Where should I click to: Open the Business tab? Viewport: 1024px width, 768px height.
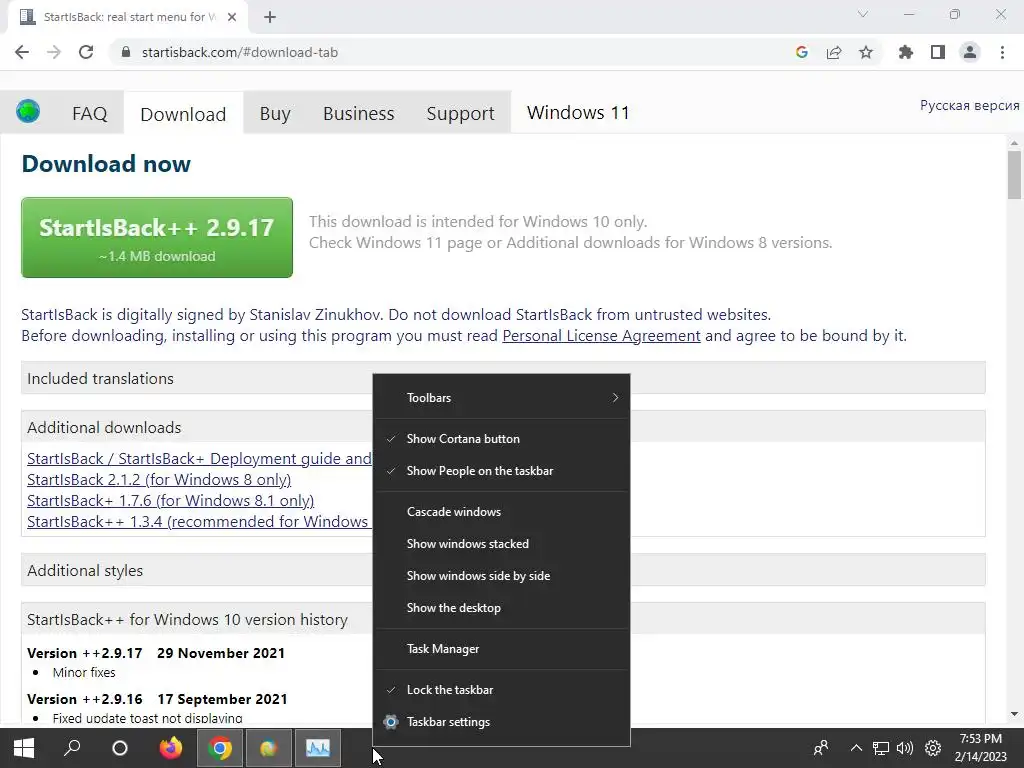pyautogui.click(x=359, y=114)
